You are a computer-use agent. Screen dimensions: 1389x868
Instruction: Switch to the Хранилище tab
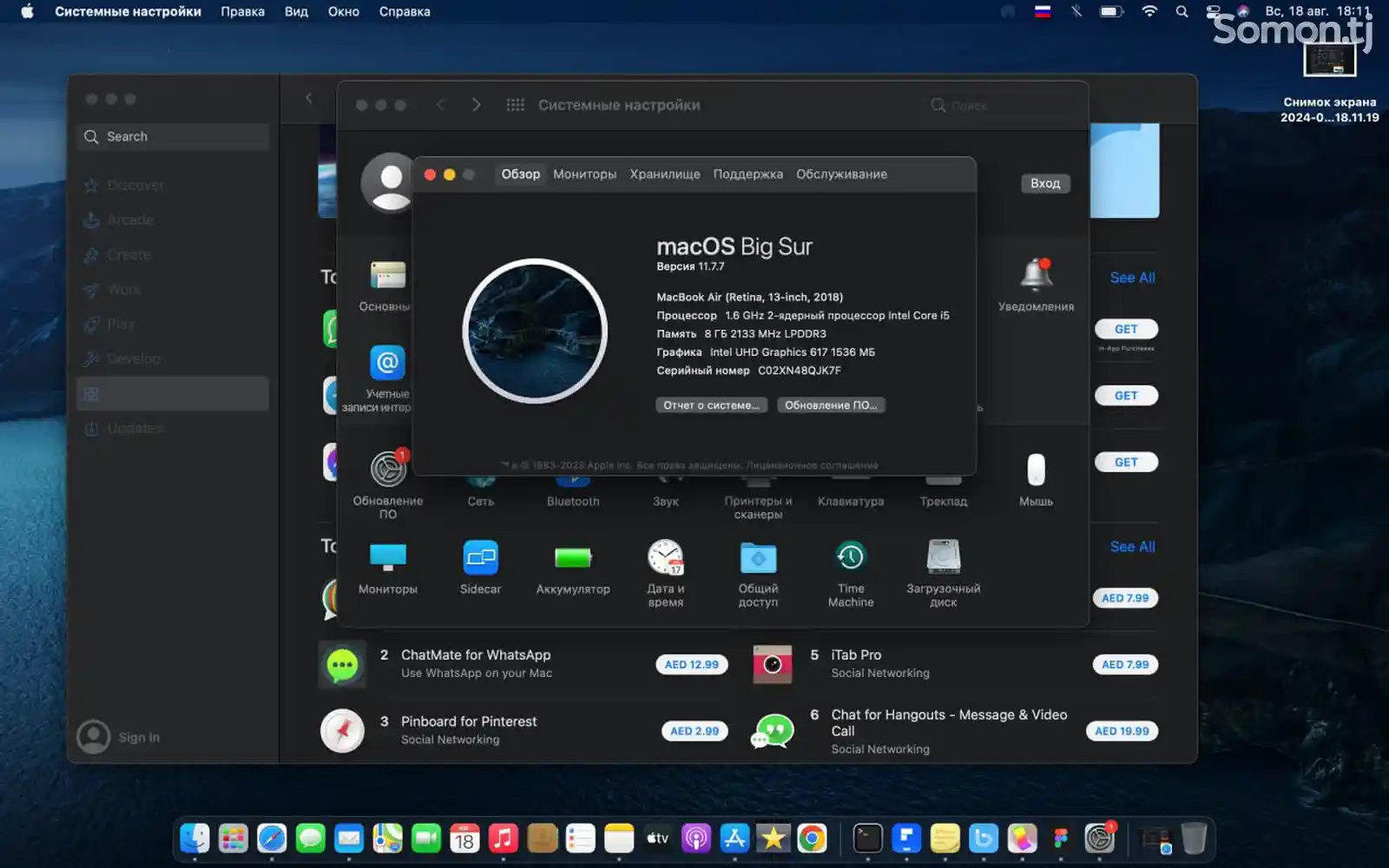coord(665,174)
